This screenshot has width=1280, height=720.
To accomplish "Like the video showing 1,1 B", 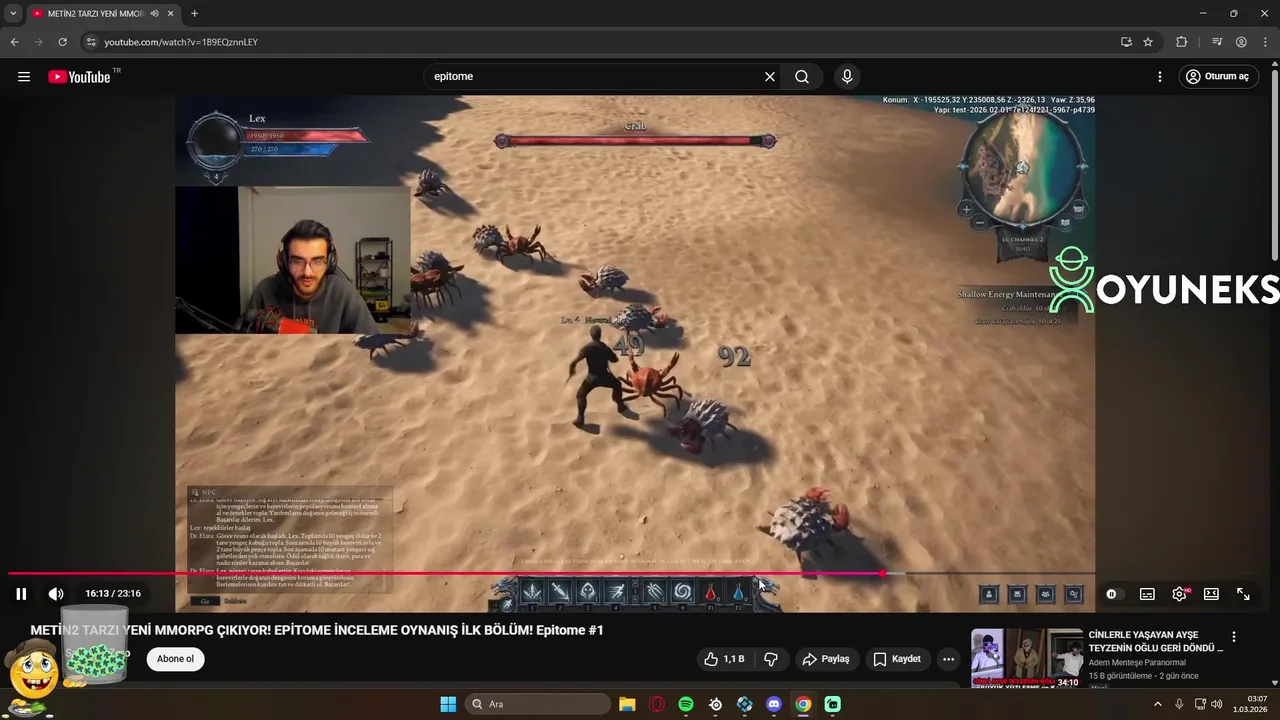I will [x=724, y=659].
